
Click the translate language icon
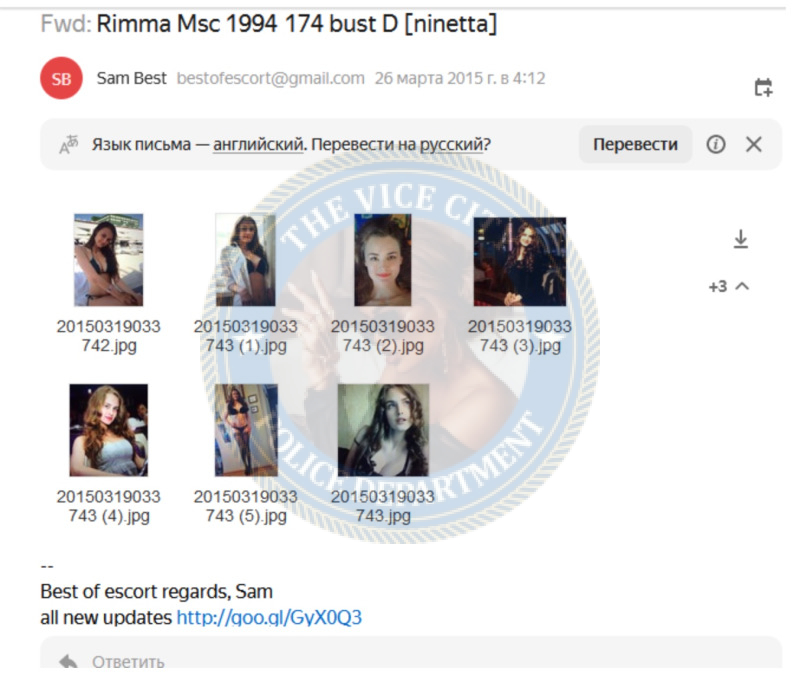[x=68, y=144]
